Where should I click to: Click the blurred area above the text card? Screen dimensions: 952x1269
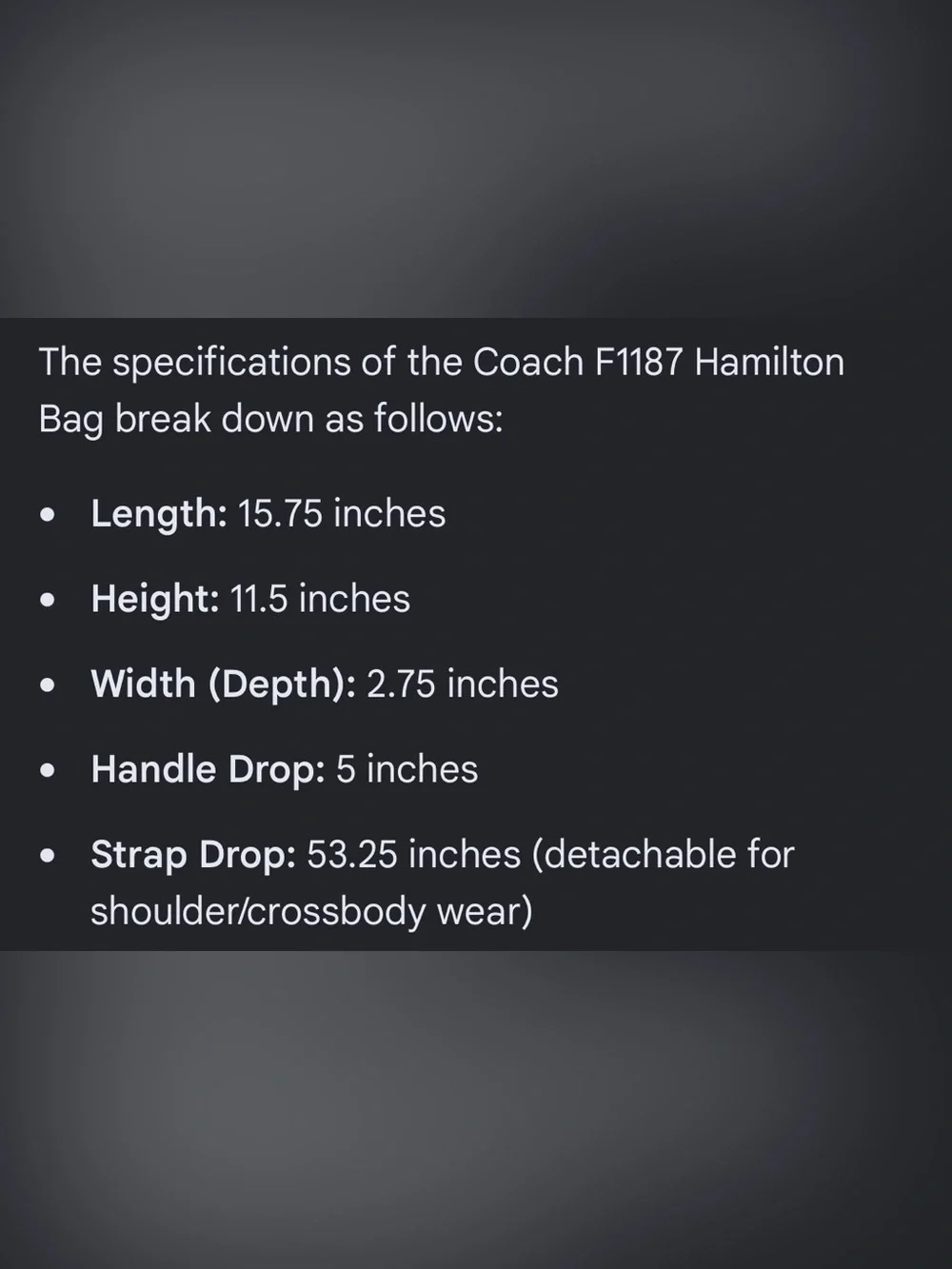click(x=476, y=158)
